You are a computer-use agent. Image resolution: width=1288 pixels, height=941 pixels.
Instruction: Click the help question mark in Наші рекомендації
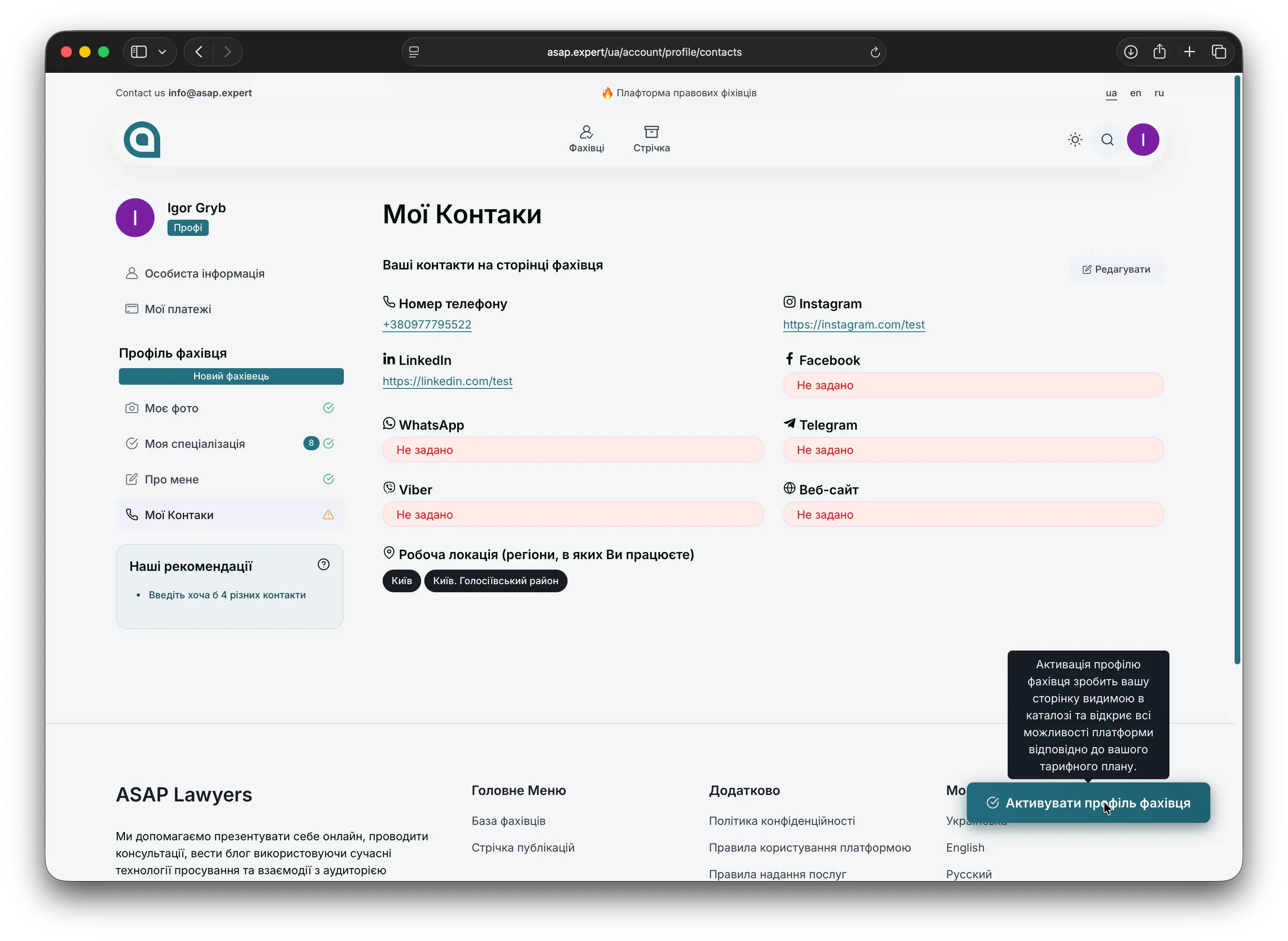[x=324, y=564]
